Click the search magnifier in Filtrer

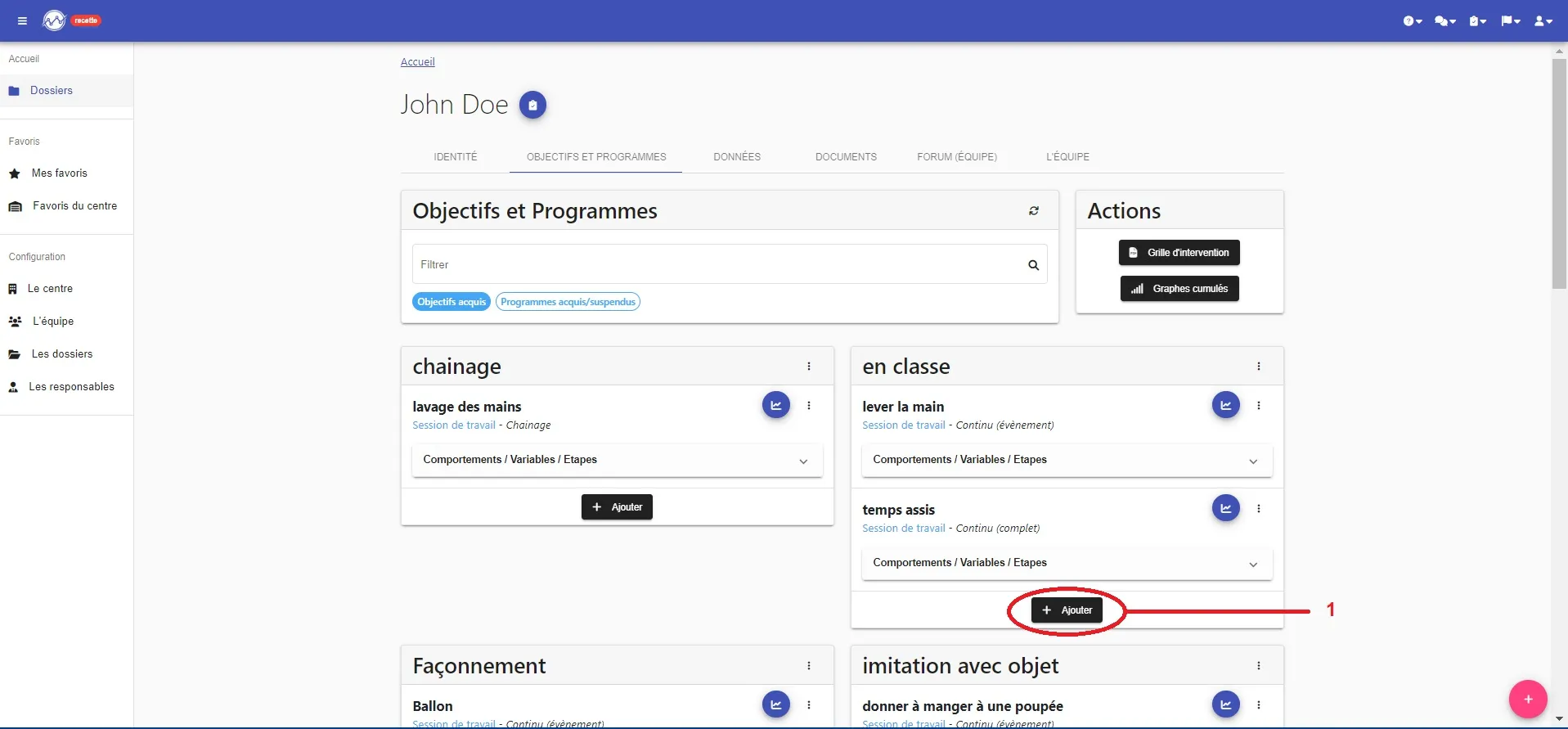(x=1034, y=265)
